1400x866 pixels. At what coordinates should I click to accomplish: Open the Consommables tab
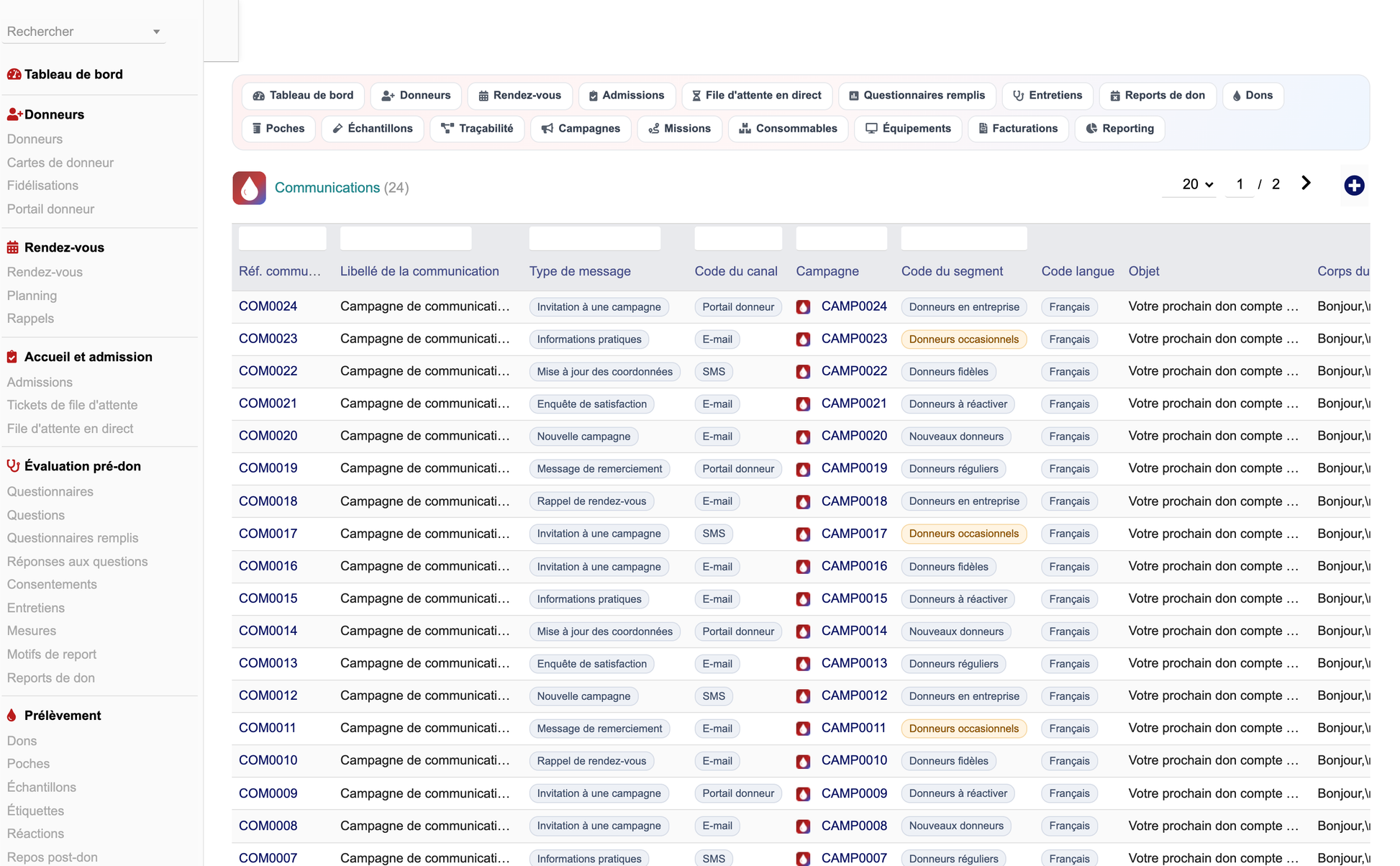point(788,129)
